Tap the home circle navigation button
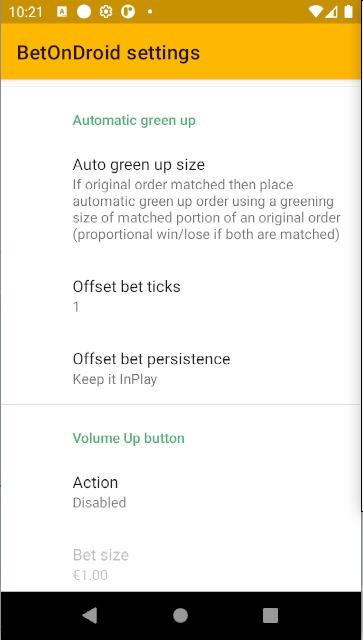 180,616
